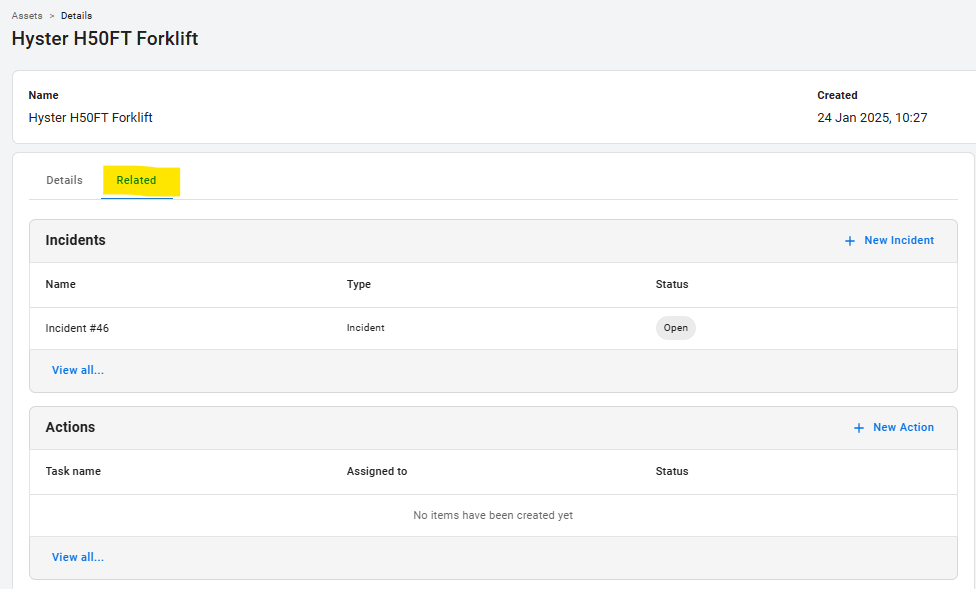Click the Type column header in Incidents
The image size is (976, 589).
click(359, 285)
